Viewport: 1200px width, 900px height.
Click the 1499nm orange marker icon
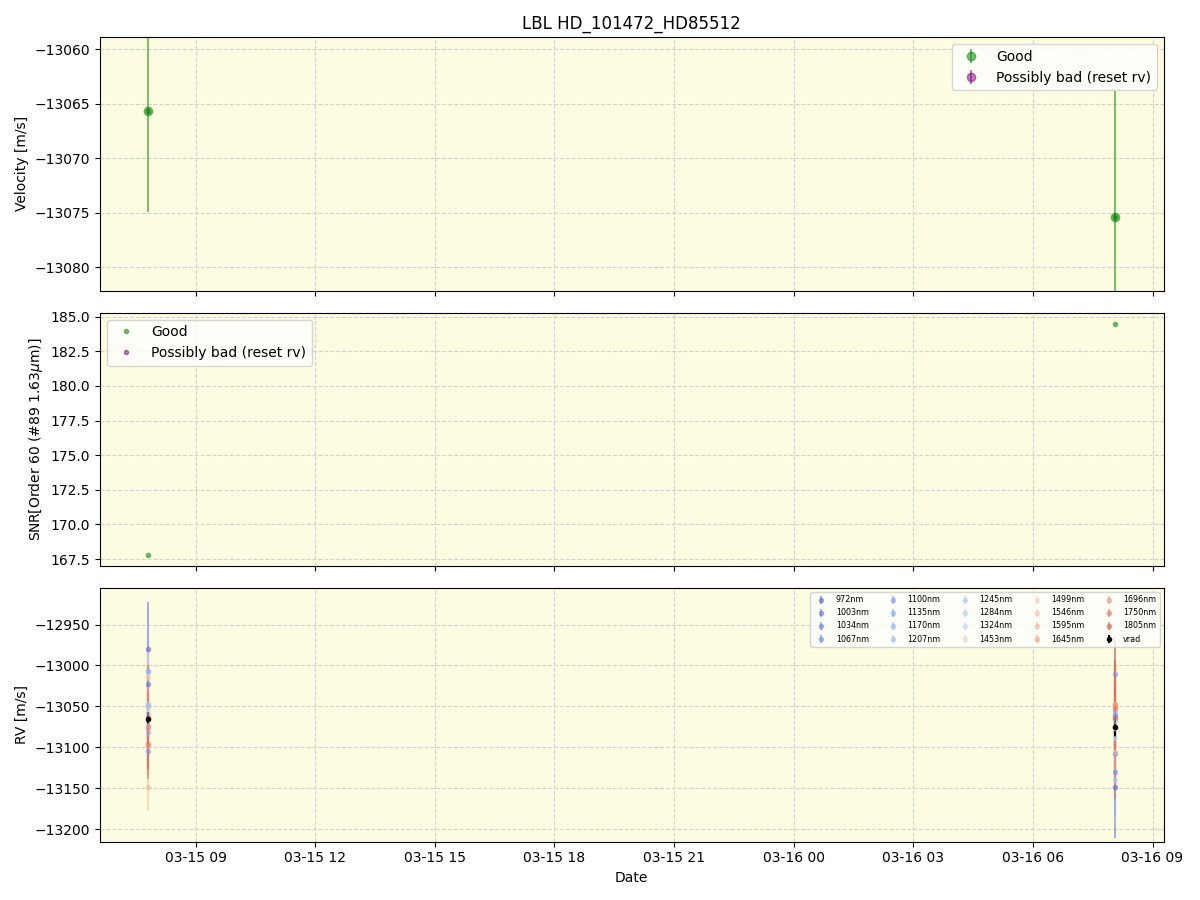1037,599
